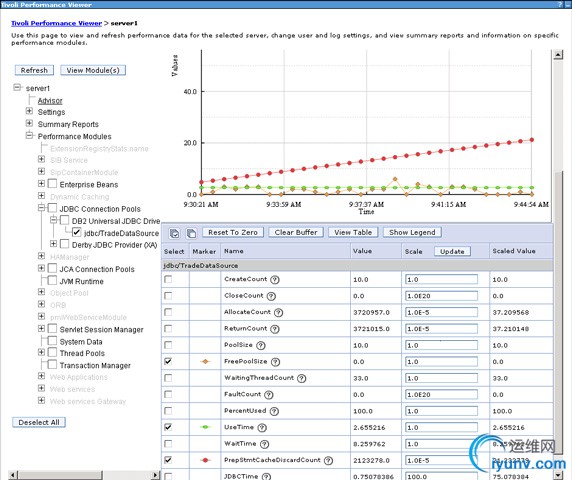Expand Derby JDBC Provider (XA) node
The height and width of the screenshot is (480, 572).
point(53,243)
